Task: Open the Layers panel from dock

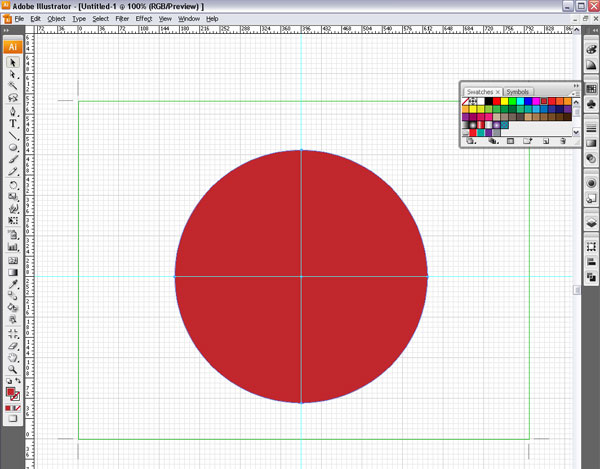Action: coord(591,222)
